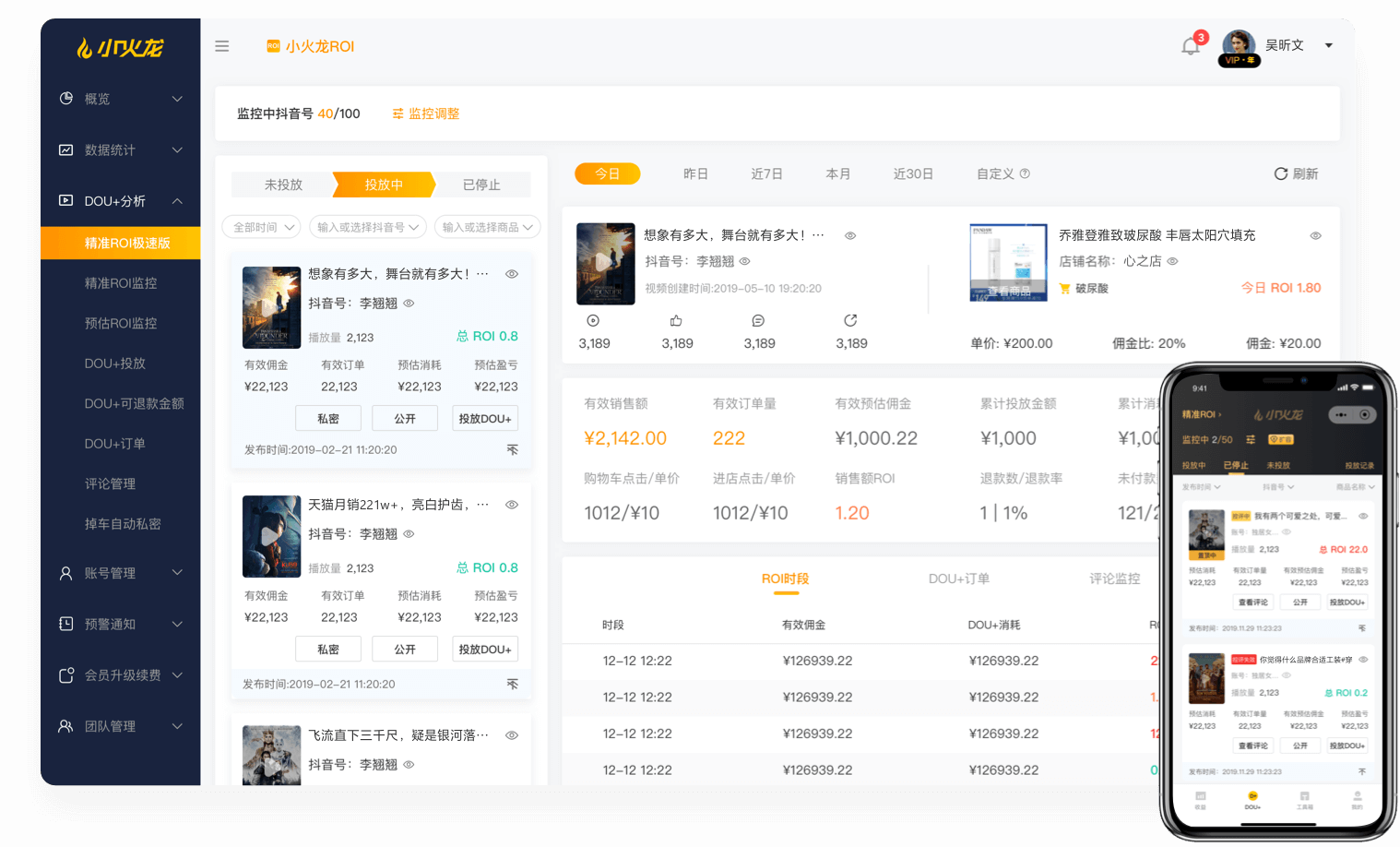Expand the 概览 sidebar menu

click(177, 99)
